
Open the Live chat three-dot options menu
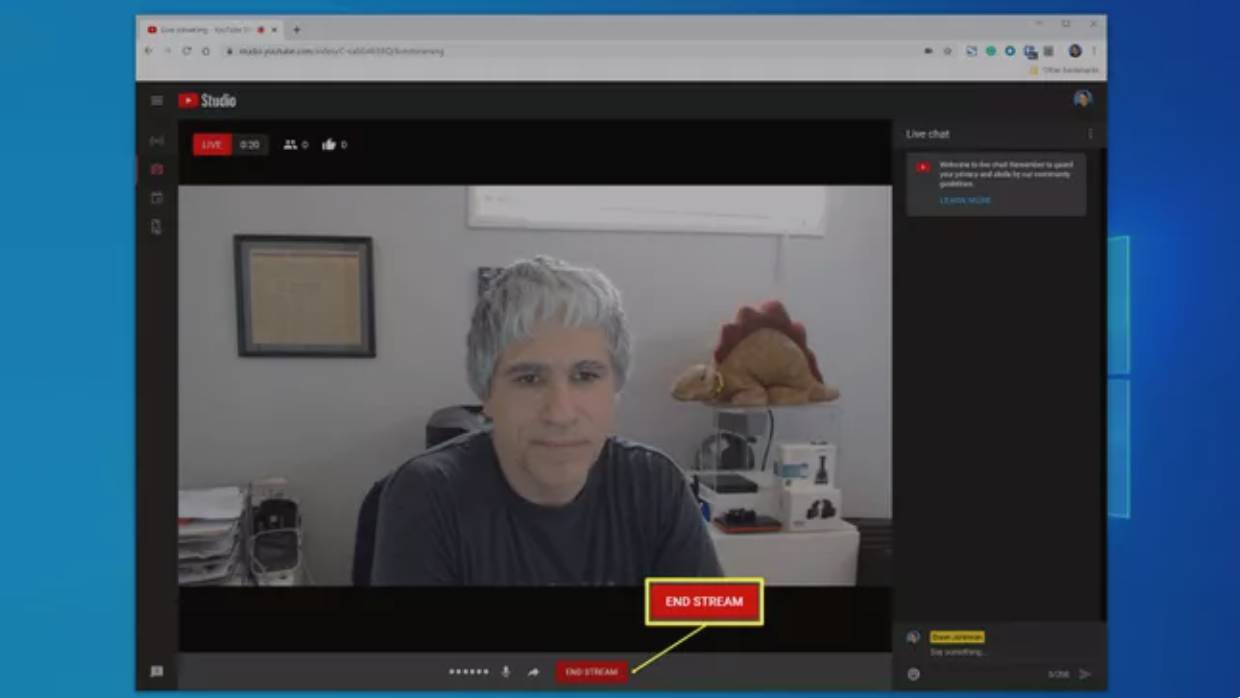(1090, 134)
